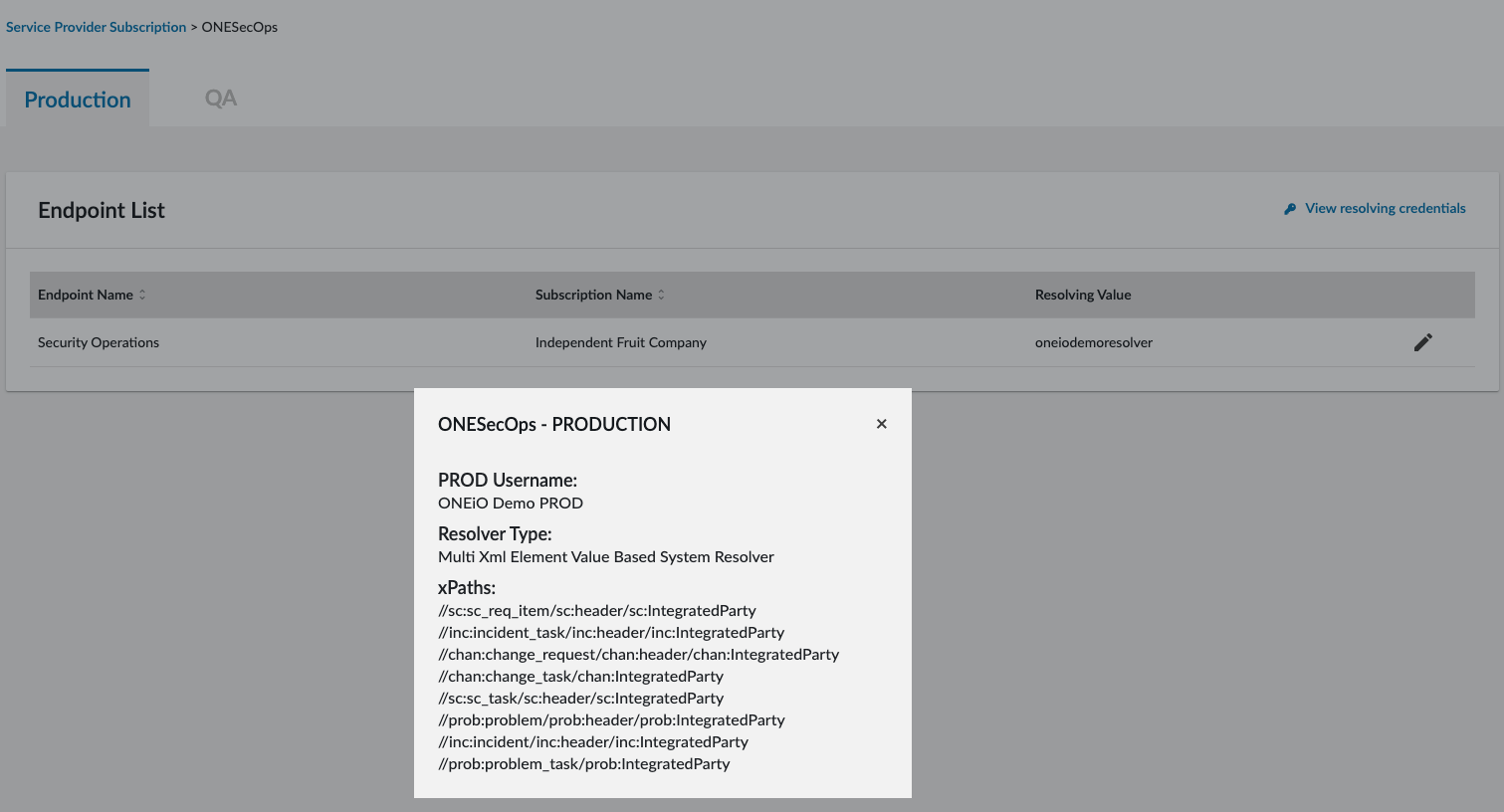Click the Endpoint List heading
The height and width of the screenshot is (812, 1504).
pyautogui.click(x=102, y=210)
